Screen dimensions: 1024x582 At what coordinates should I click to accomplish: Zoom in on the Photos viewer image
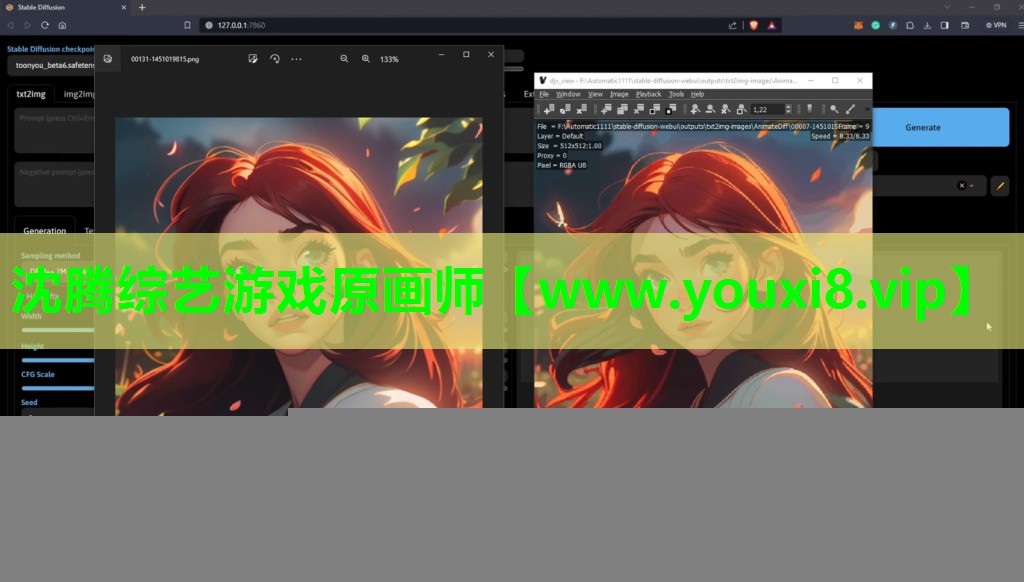pyautogui.click(x=366, y=59)
